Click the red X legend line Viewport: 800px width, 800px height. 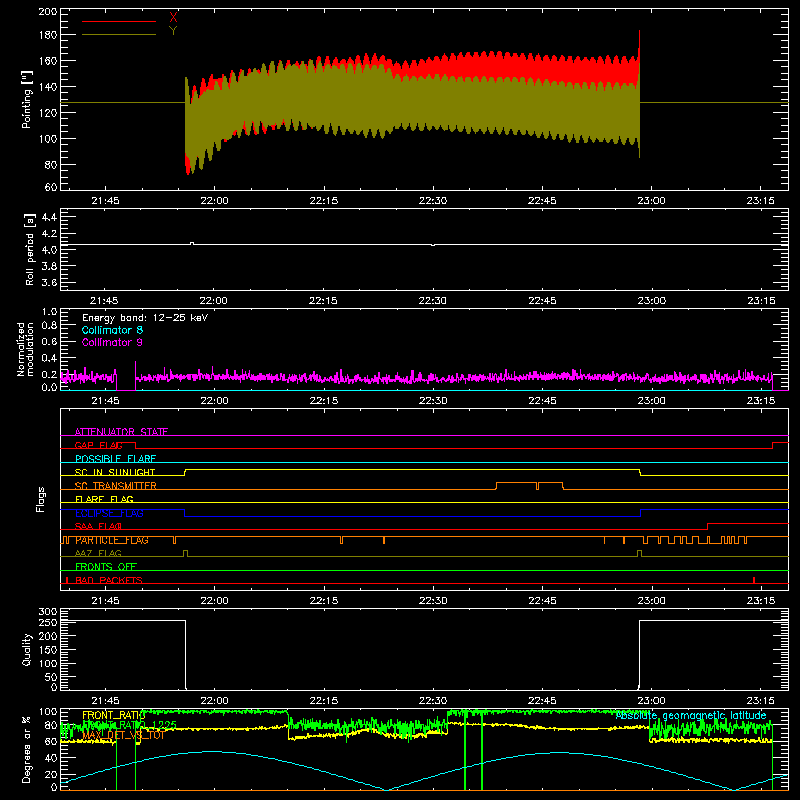pos(118,21)
